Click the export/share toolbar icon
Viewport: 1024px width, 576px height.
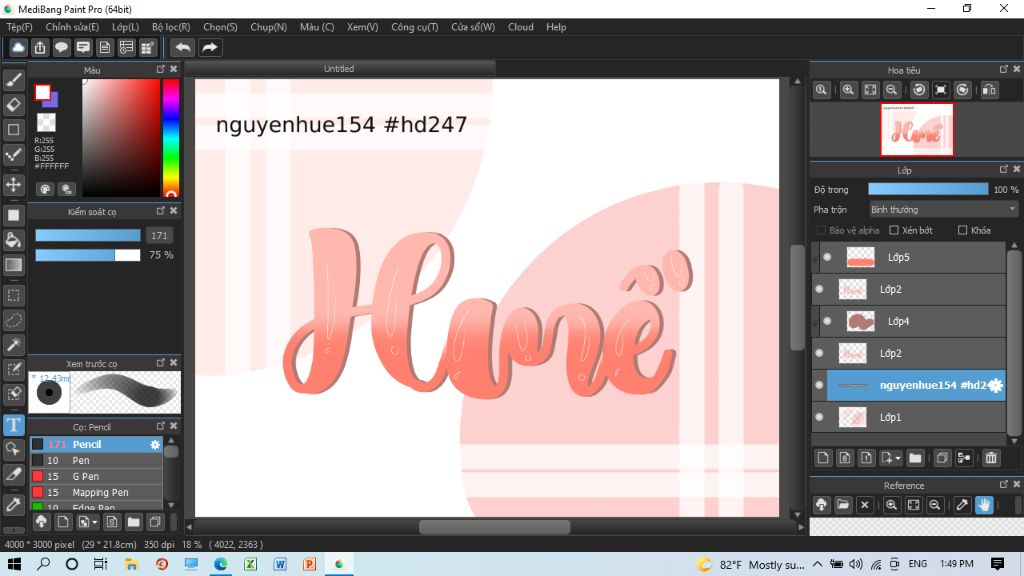pyautogui.click(x=40, y=48)
